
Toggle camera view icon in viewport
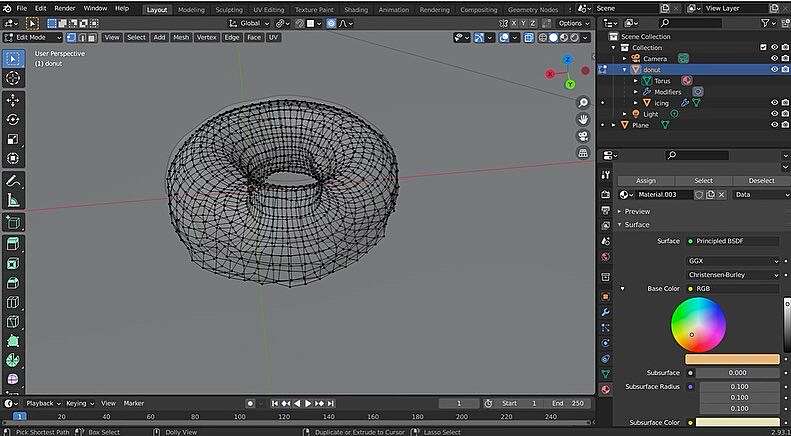click(583, 136)
